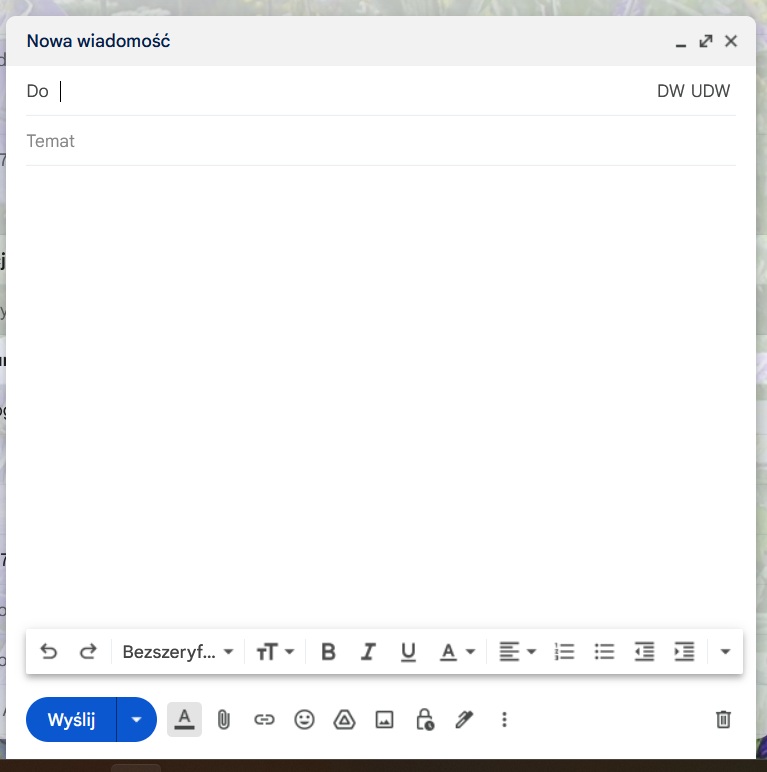Click the attach files paperclip icon
This screenshot has height=772, width=767.
tap(224, 719)
